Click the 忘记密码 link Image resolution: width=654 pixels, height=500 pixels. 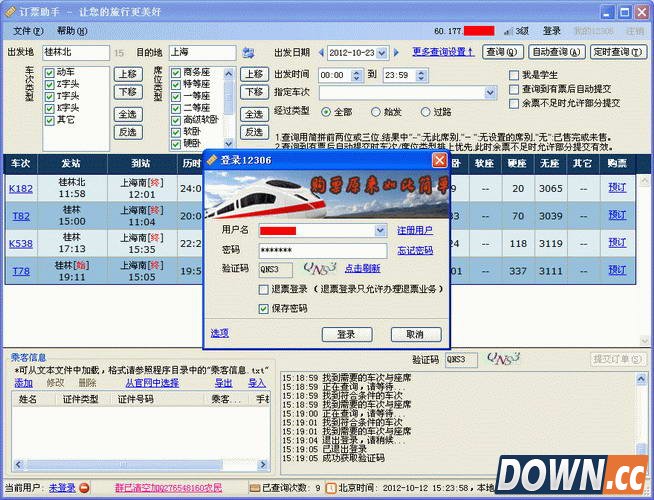tap(415, 250)
